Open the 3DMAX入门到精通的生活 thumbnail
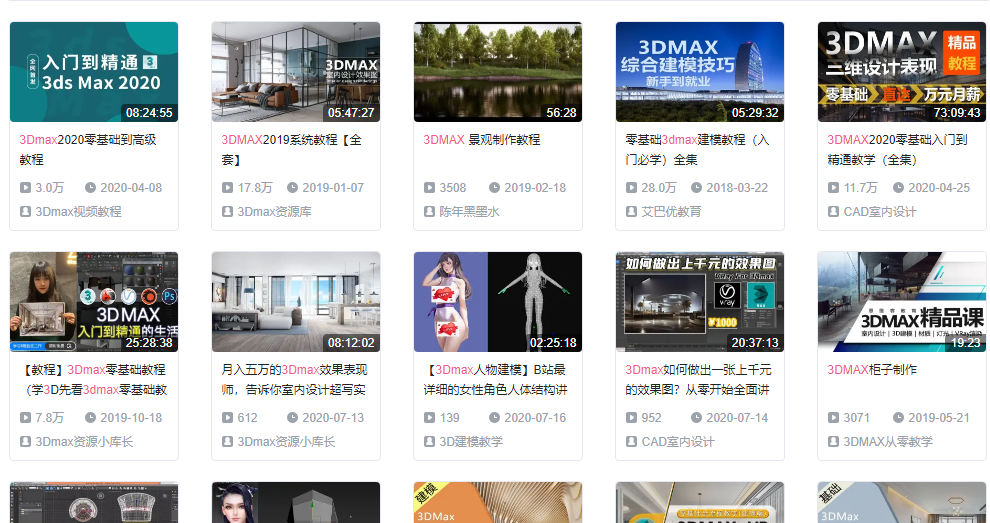 94,302
